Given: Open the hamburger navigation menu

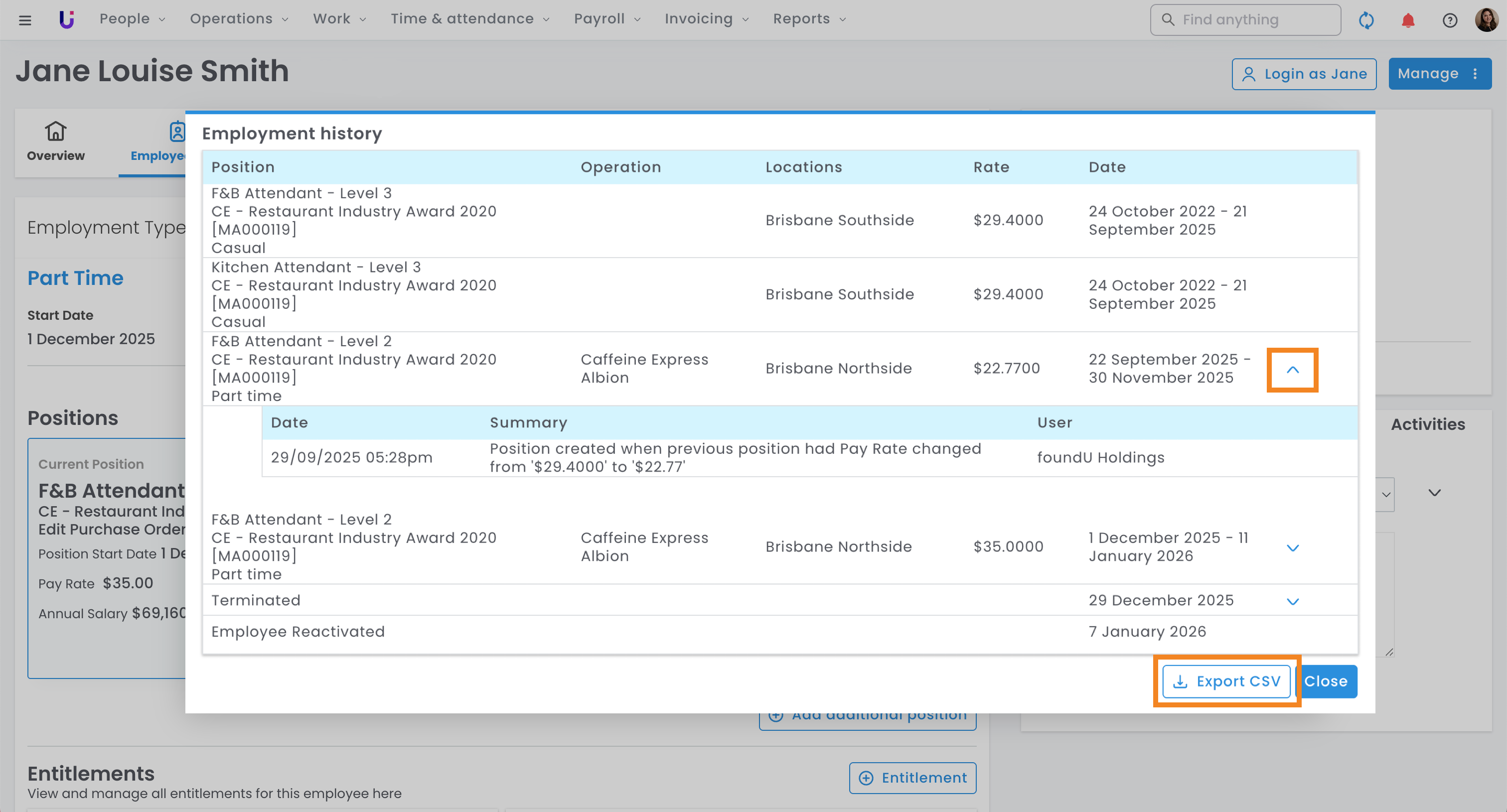Looking at the screenshot, I should [x=24, y=20].
